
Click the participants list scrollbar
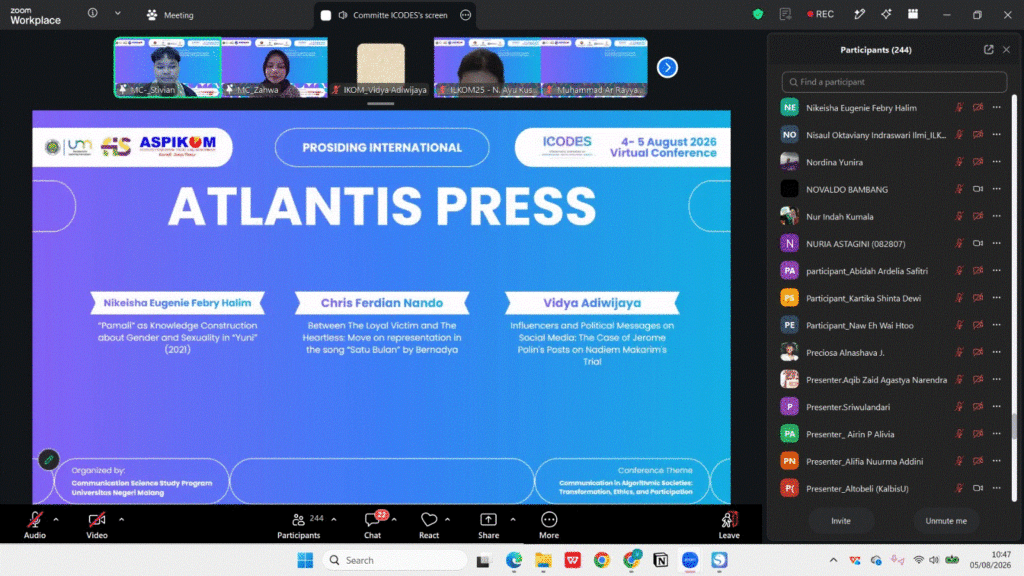(x=1014, y=426)
